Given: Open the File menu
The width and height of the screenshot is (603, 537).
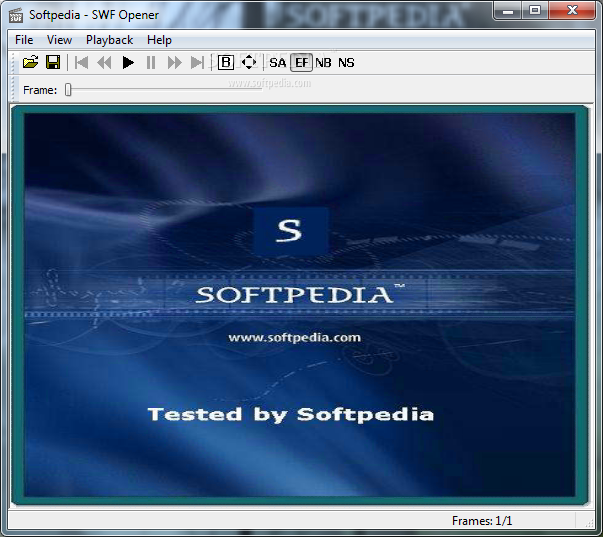Looking at the screenshot, I should click(24, 40).
